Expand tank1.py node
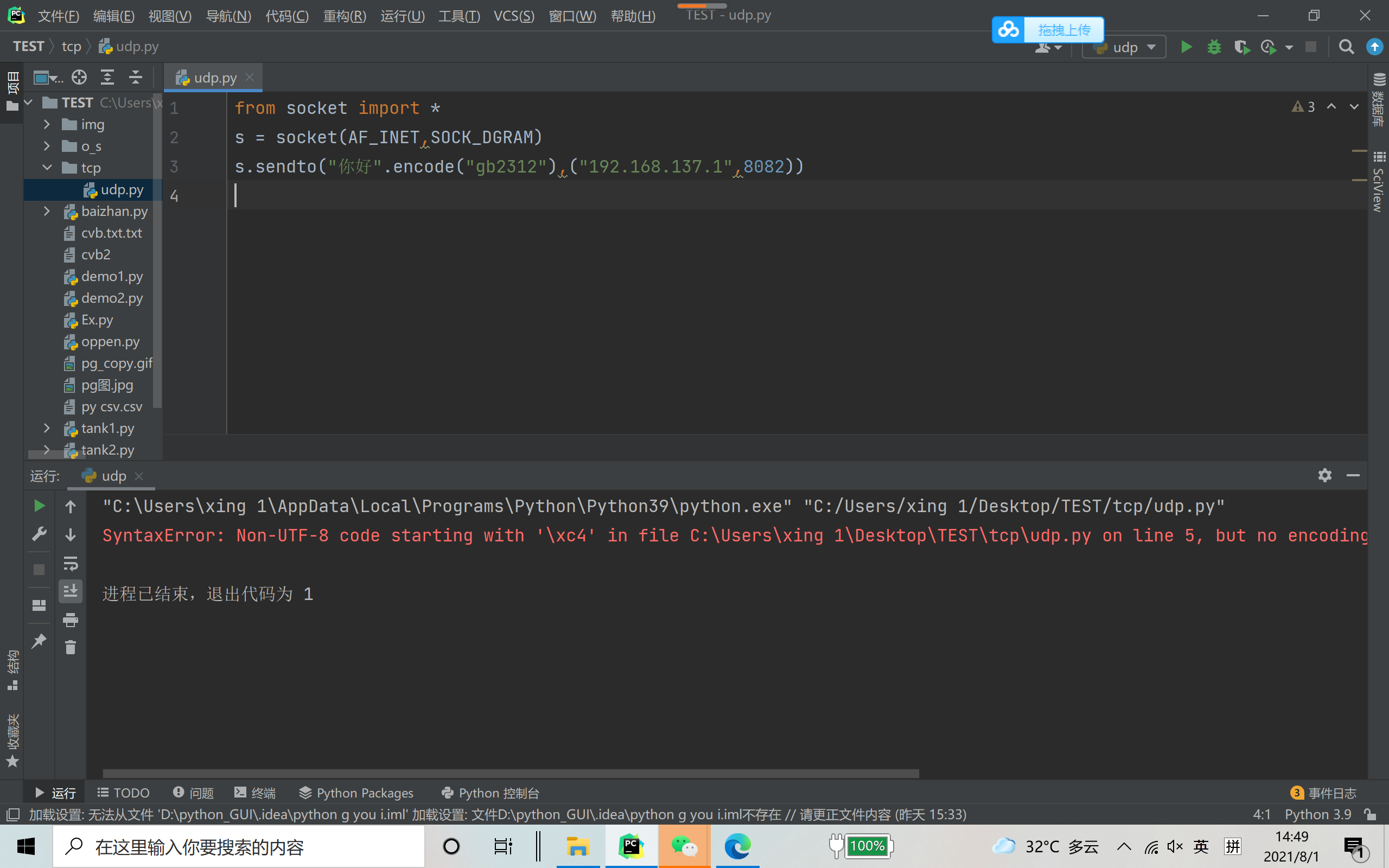This screenshot has width=1389, height=868. [47, 428]
